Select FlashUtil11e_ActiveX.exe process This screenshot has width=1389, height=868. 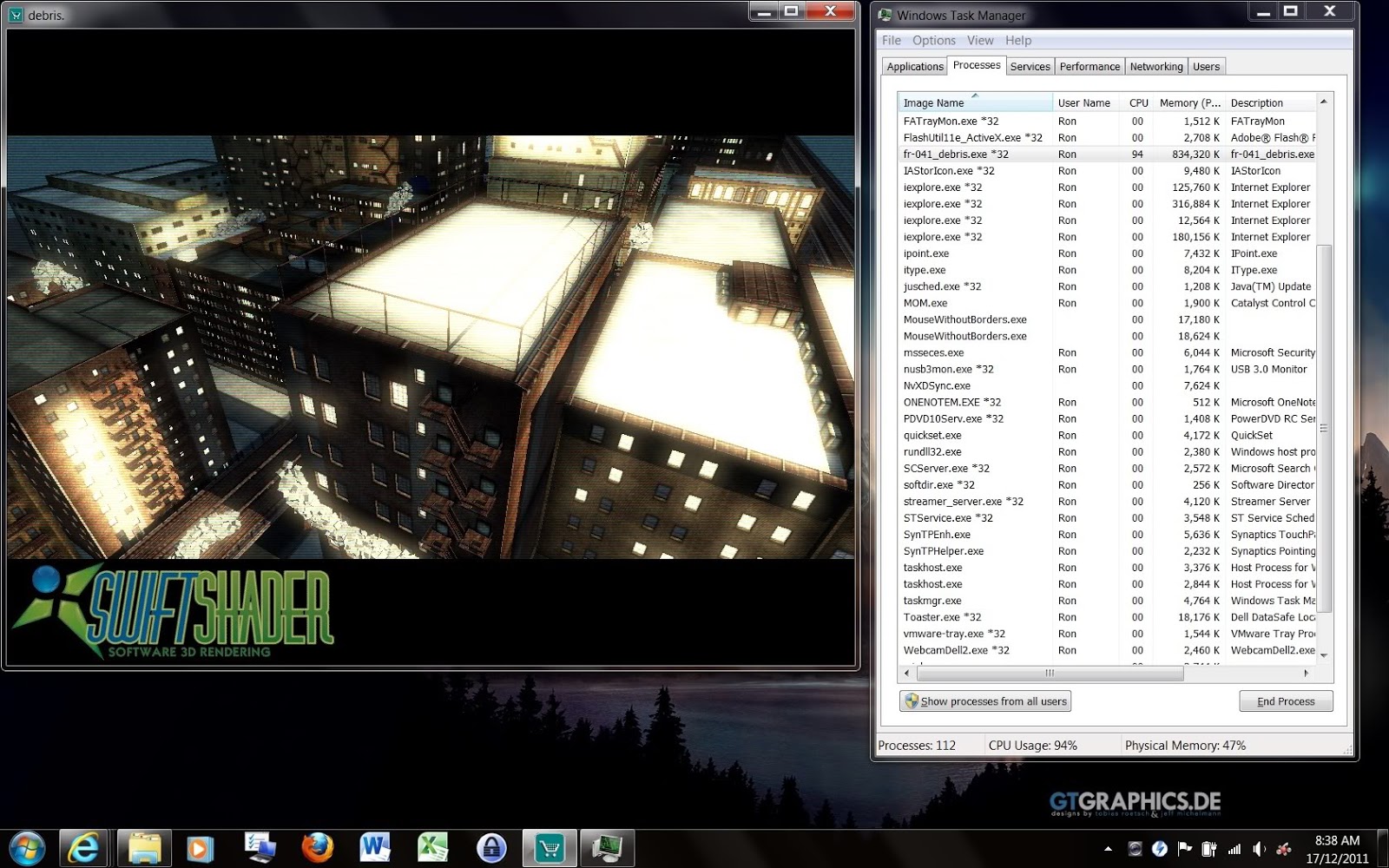pos(1108,138)
